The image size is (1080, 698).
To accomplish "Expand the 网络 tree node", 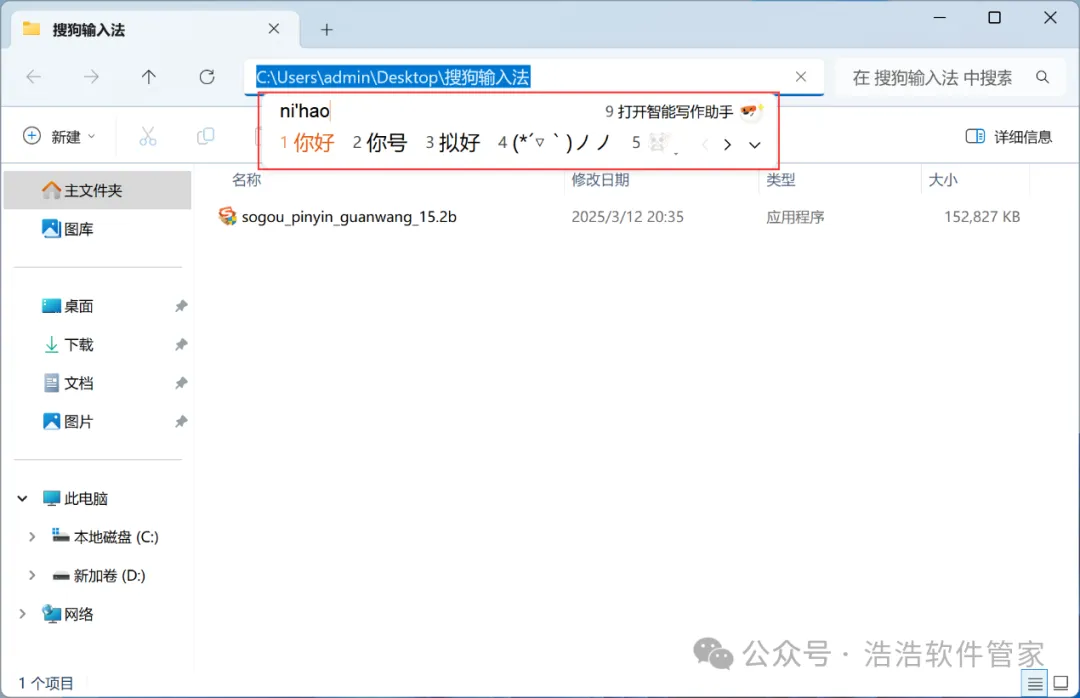I will [x=22, y=614].
